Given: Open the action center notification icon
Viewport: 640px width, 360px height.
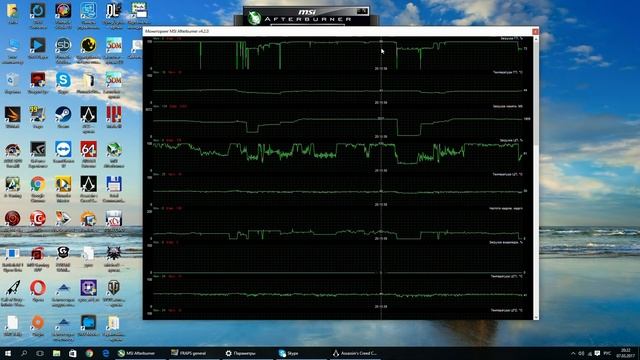Looking at the screenshot, I should pyautogui.click(x=598, y=353).
